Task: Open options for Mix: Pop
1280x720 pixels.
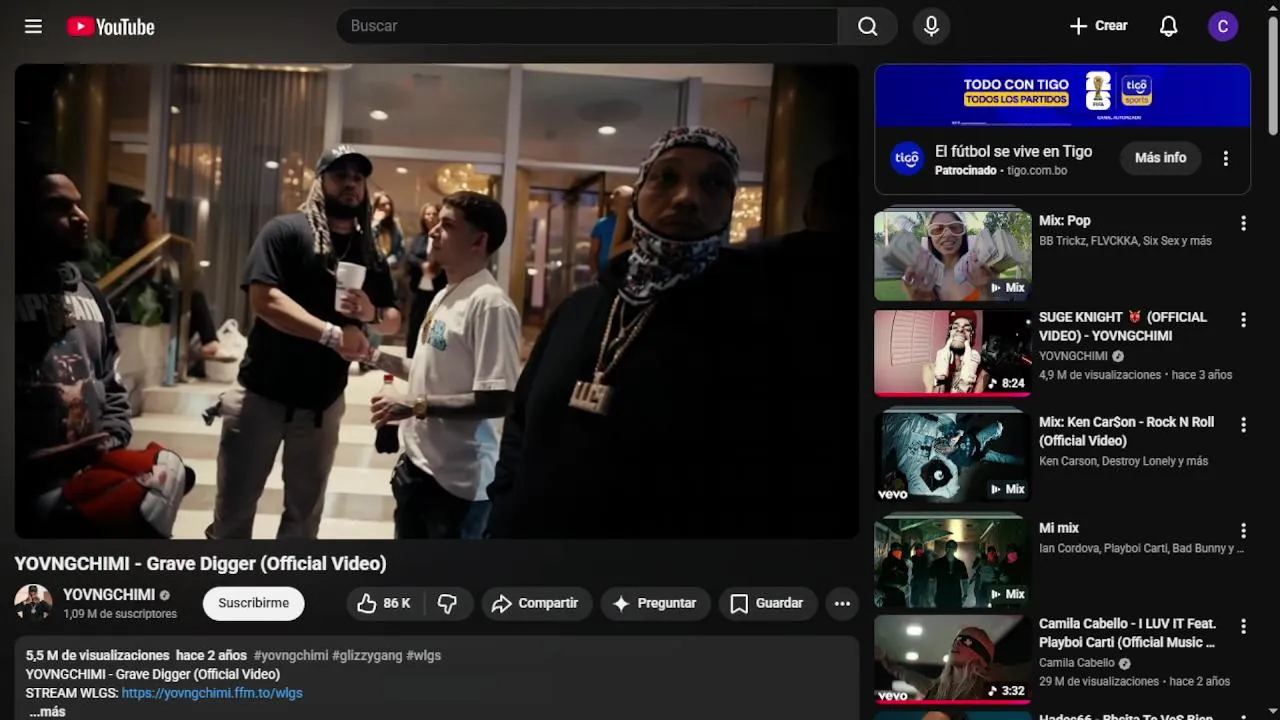Action: [x=1243, y=224]
